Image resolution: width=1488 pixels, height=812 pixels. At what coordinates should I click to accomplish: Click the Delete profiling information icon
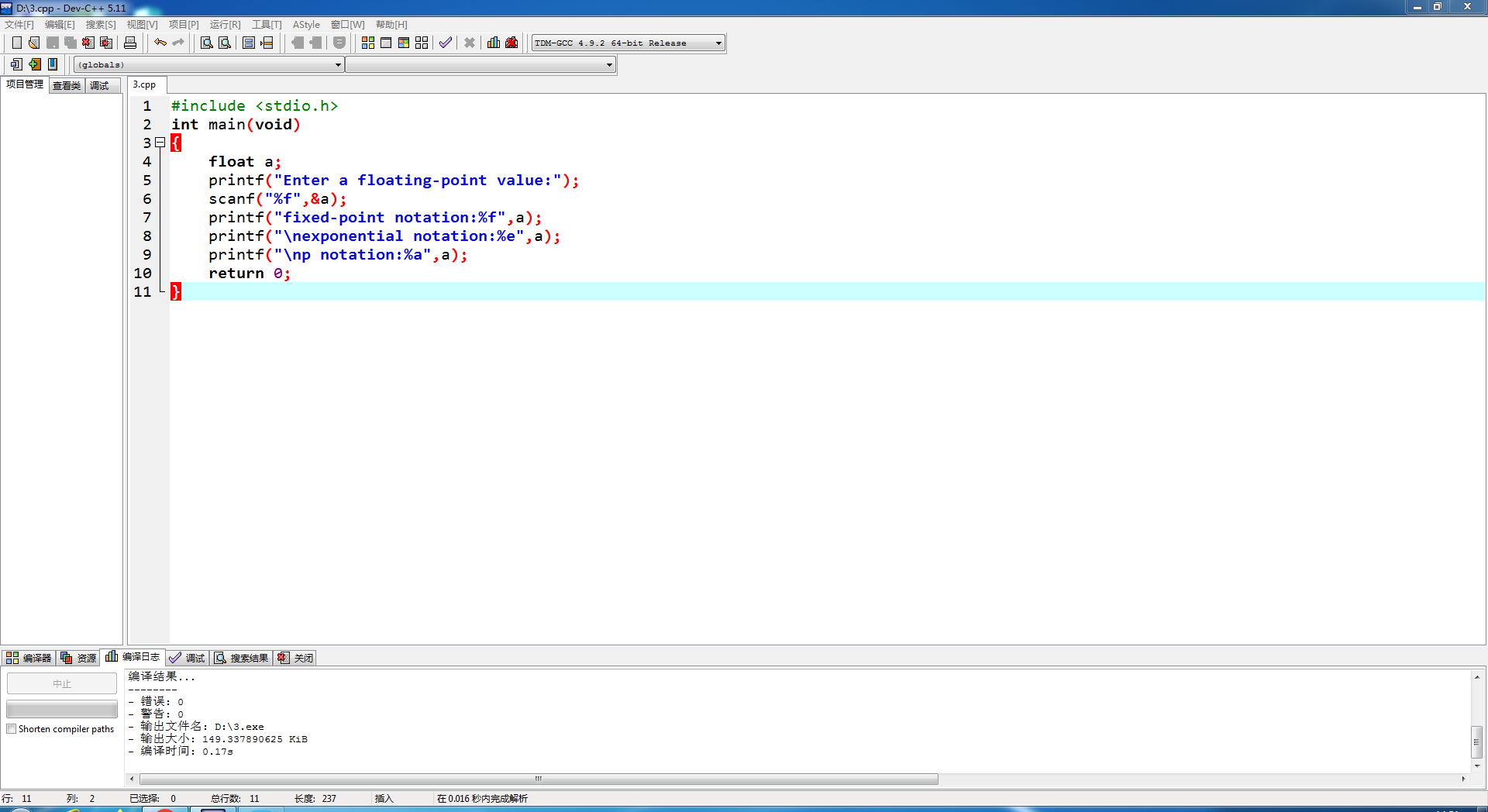[511, 43]
